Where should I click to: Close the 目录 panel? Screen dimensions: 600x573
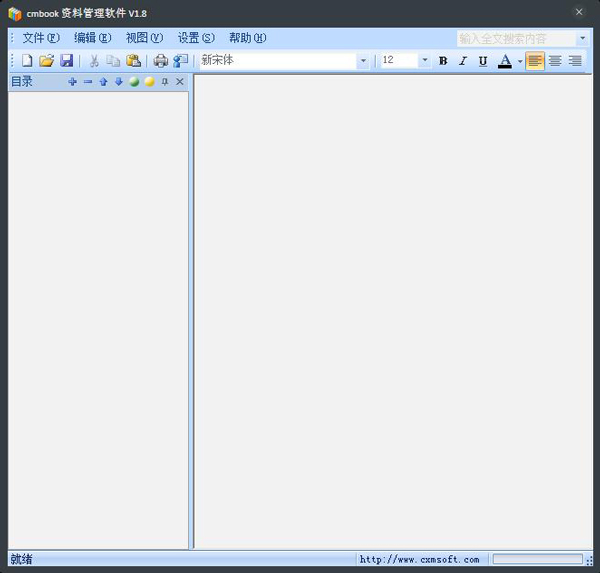point(180,82)
